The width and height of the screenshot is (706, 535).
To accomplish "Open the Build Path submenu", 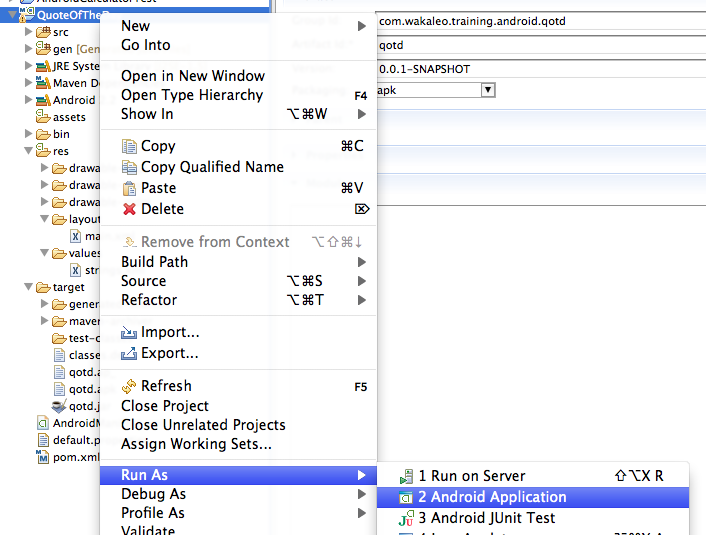I will pos(238,262).
